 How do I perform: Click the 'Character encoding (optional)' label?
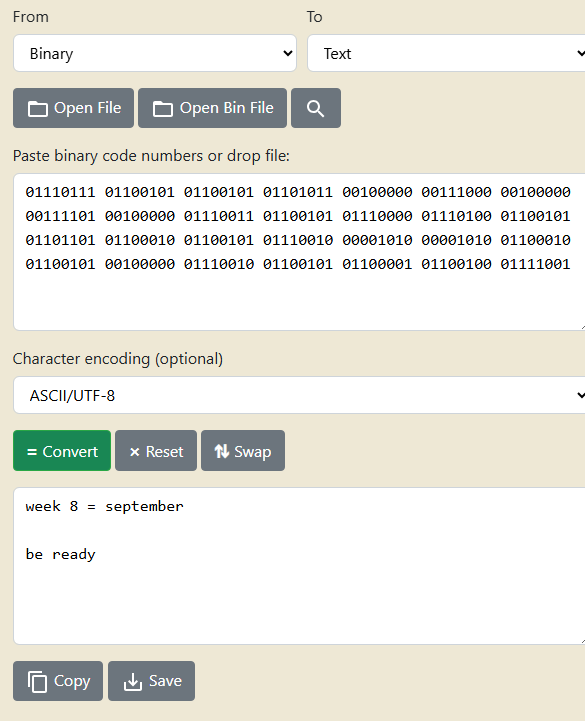point(118,359)
